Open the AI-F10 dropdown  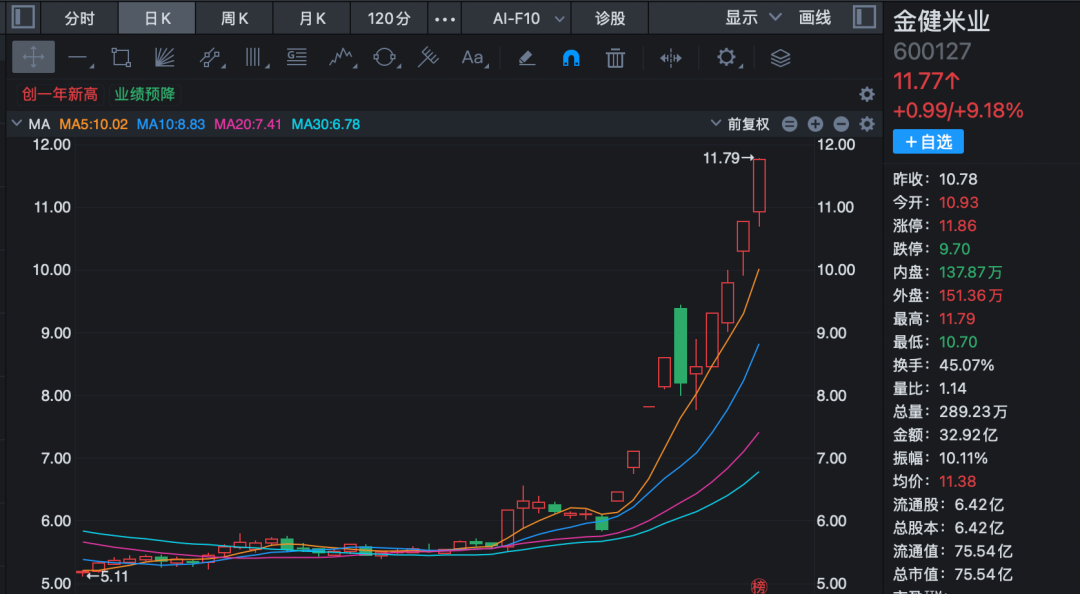pyautogui.click(x=528, y=18)
